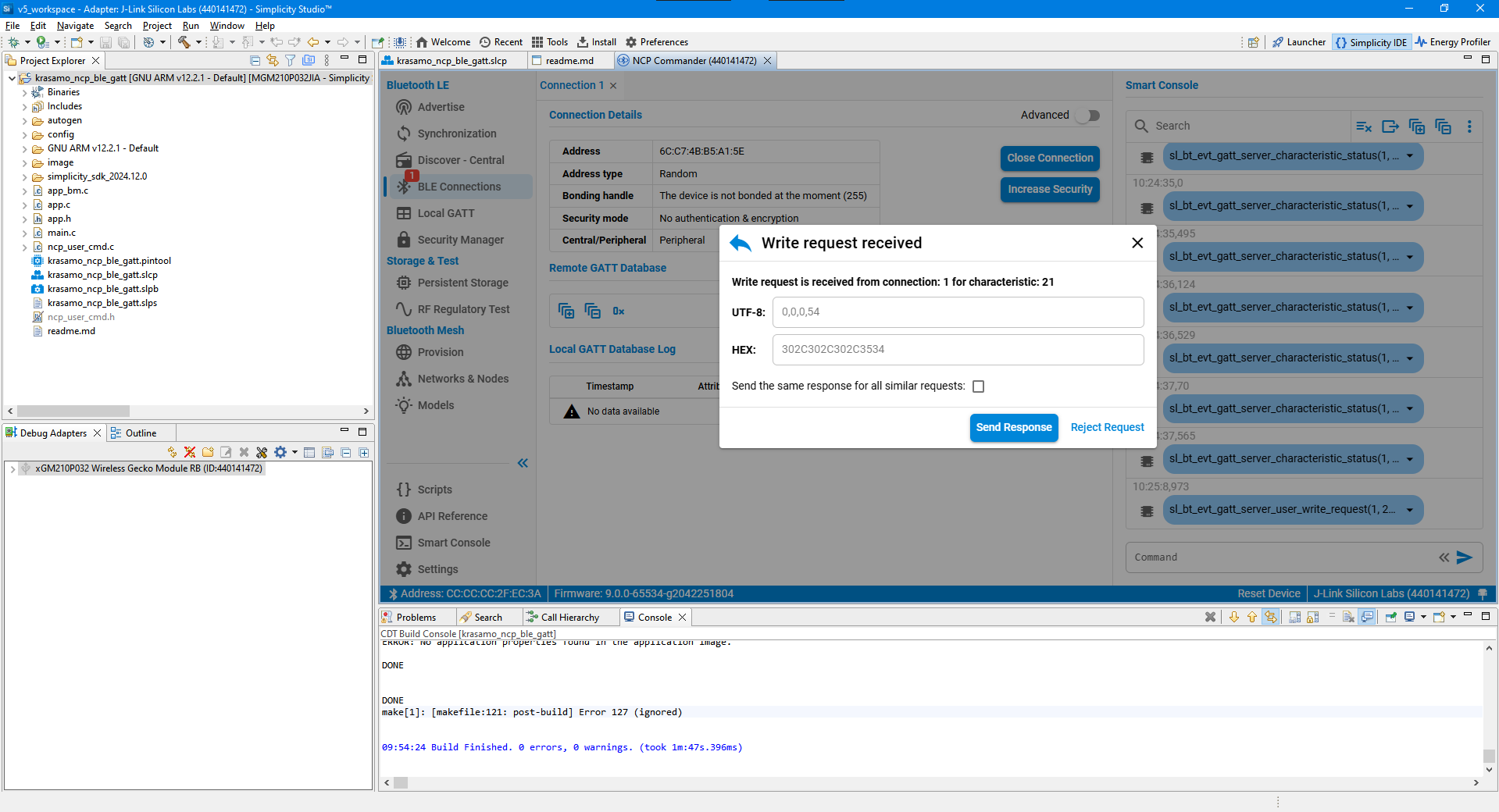Expand the first characteristic_status event arrow
Screen dimensions: 1499x812
click(1410, 156)
